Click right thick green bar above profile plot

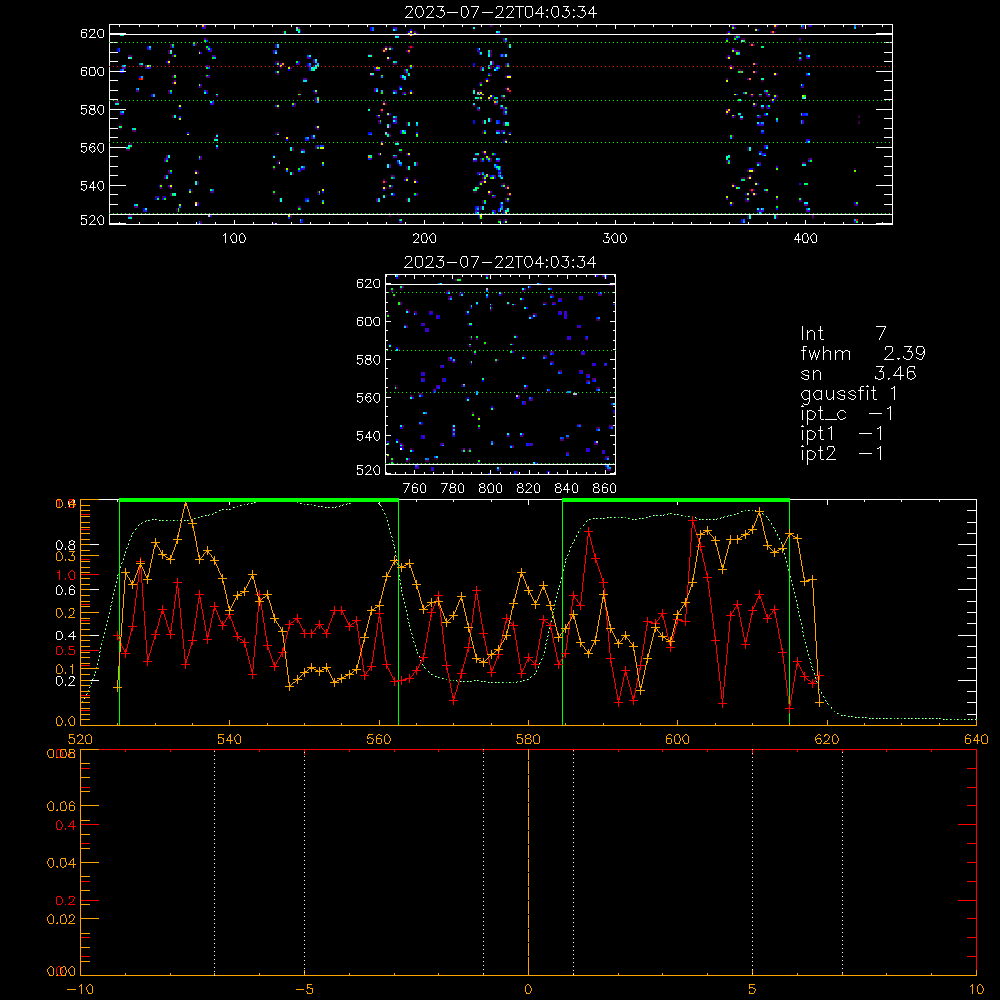tap(676, 500)
